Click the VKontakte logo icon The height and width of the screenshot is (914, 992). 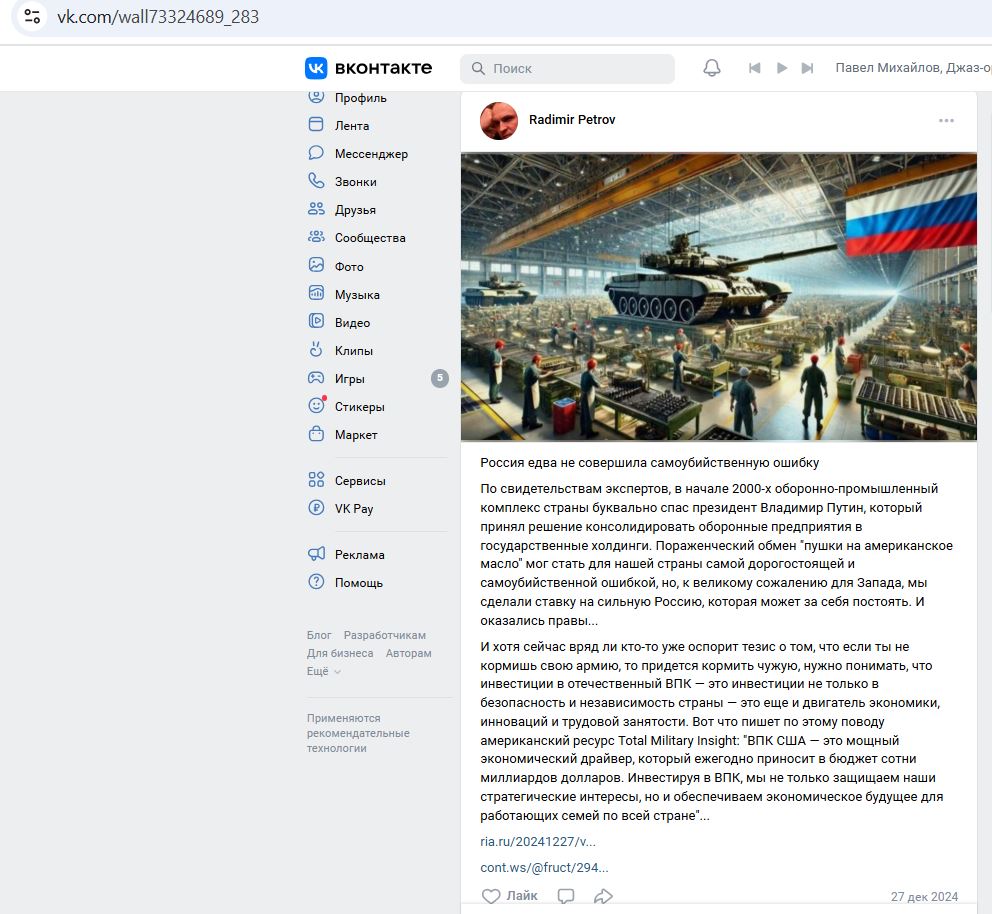pyautogui.click(x=316, y=68)
